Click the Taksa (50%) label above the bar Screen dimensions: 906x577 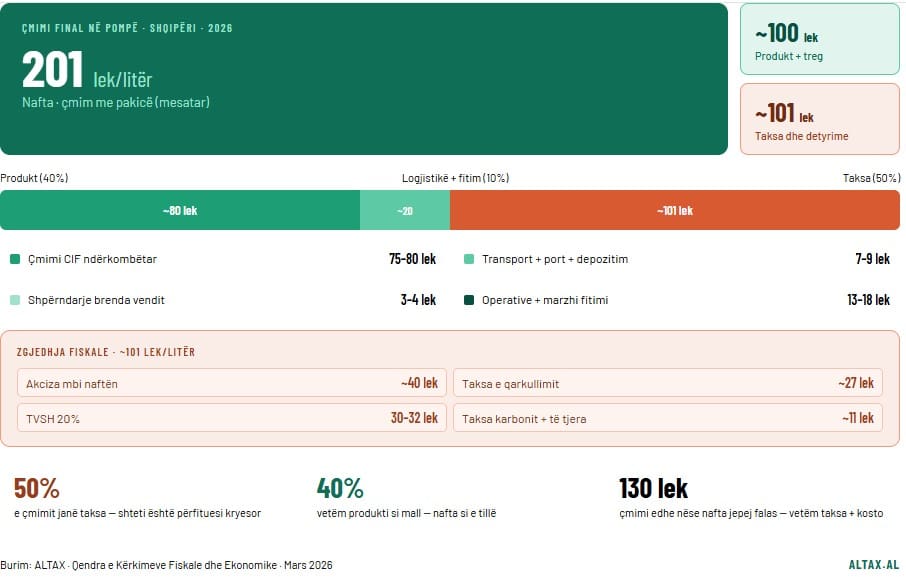coord(871,178)
